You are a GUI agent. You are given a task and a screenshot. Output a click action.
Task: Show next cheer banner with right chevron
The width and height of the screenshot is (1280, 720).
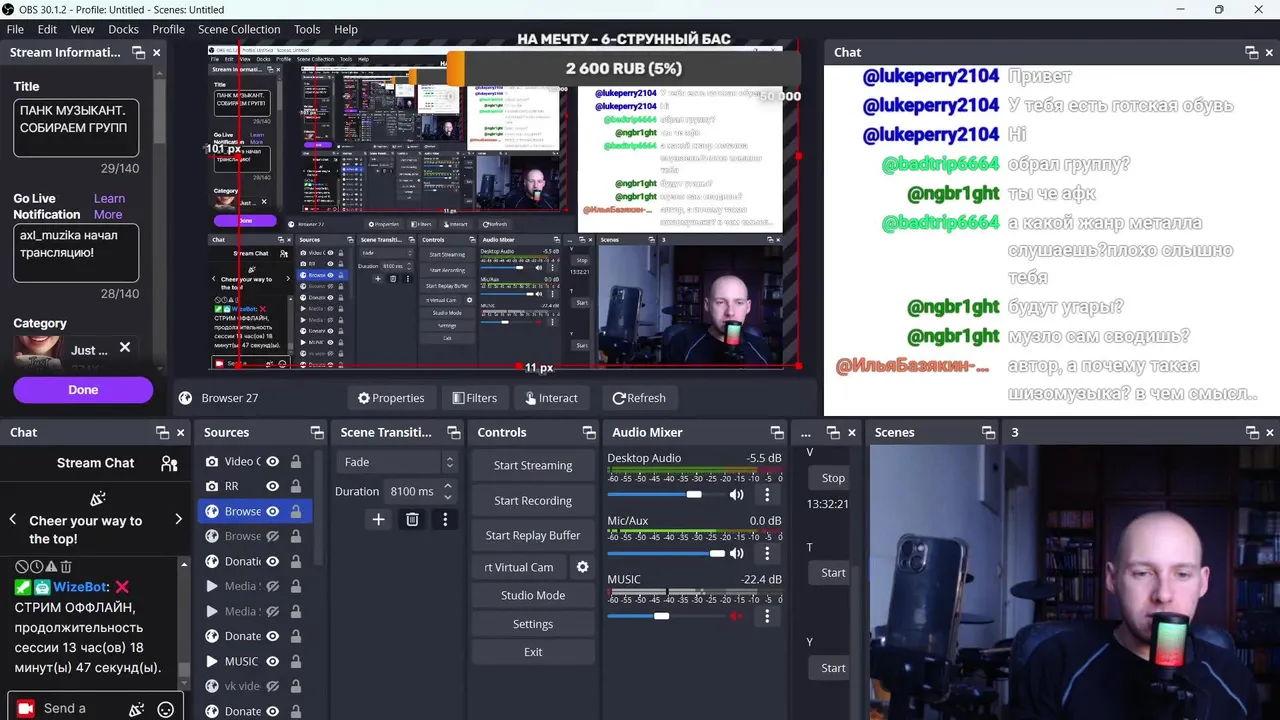[178, 519]
